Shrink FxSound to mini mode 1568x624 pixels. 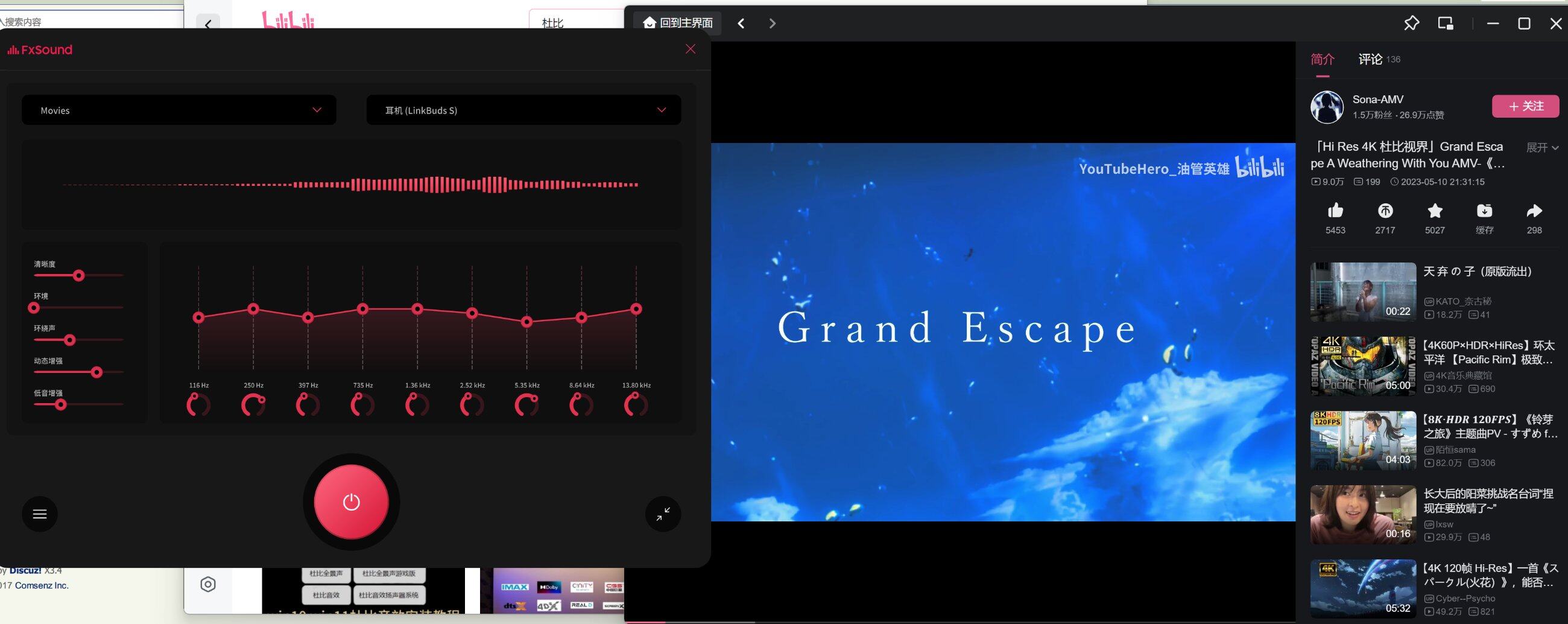[663, 514]
